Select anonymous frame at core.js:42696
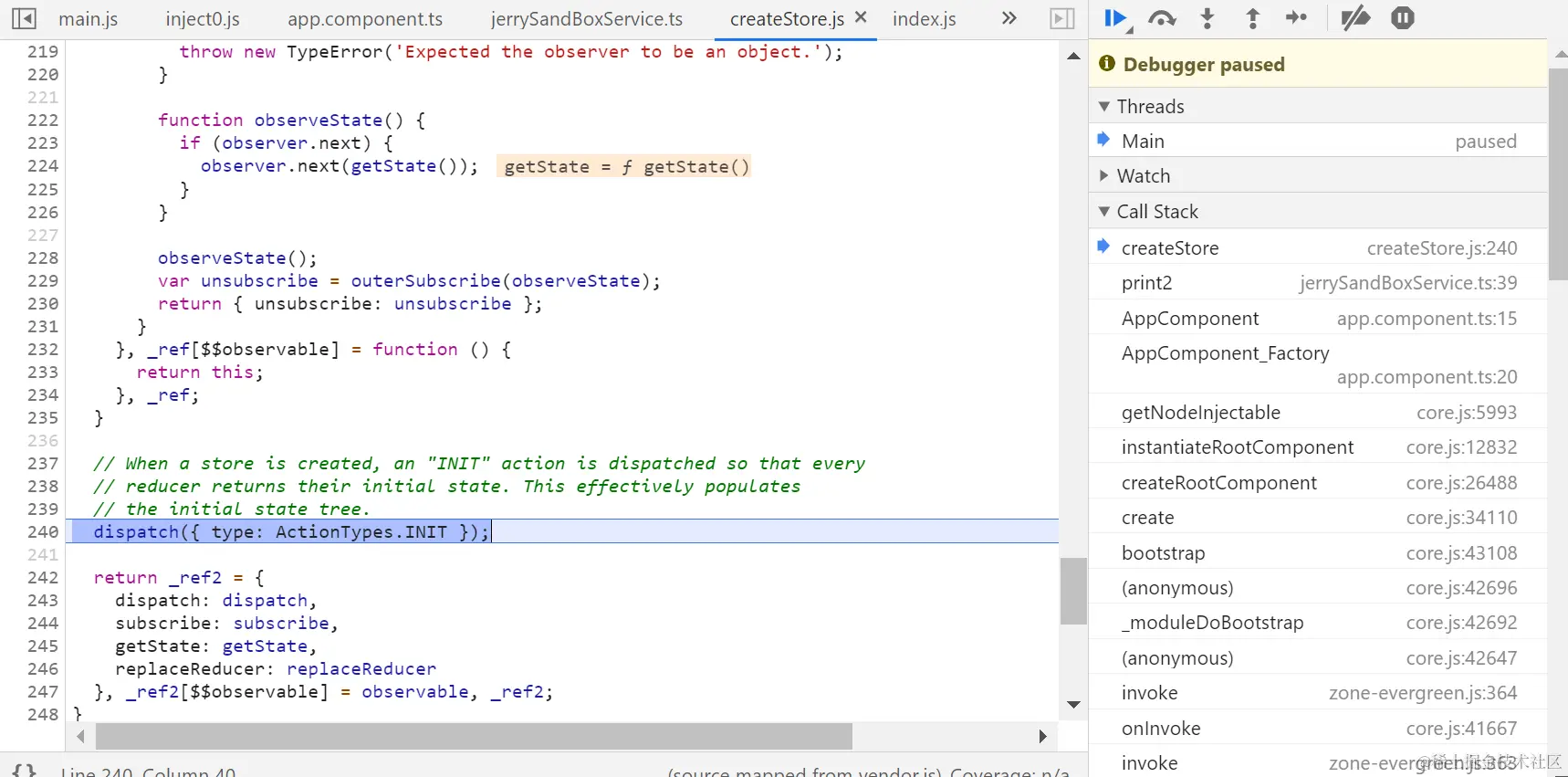The height and width of the screenshot is (777, 1568). pos(1318,588)
